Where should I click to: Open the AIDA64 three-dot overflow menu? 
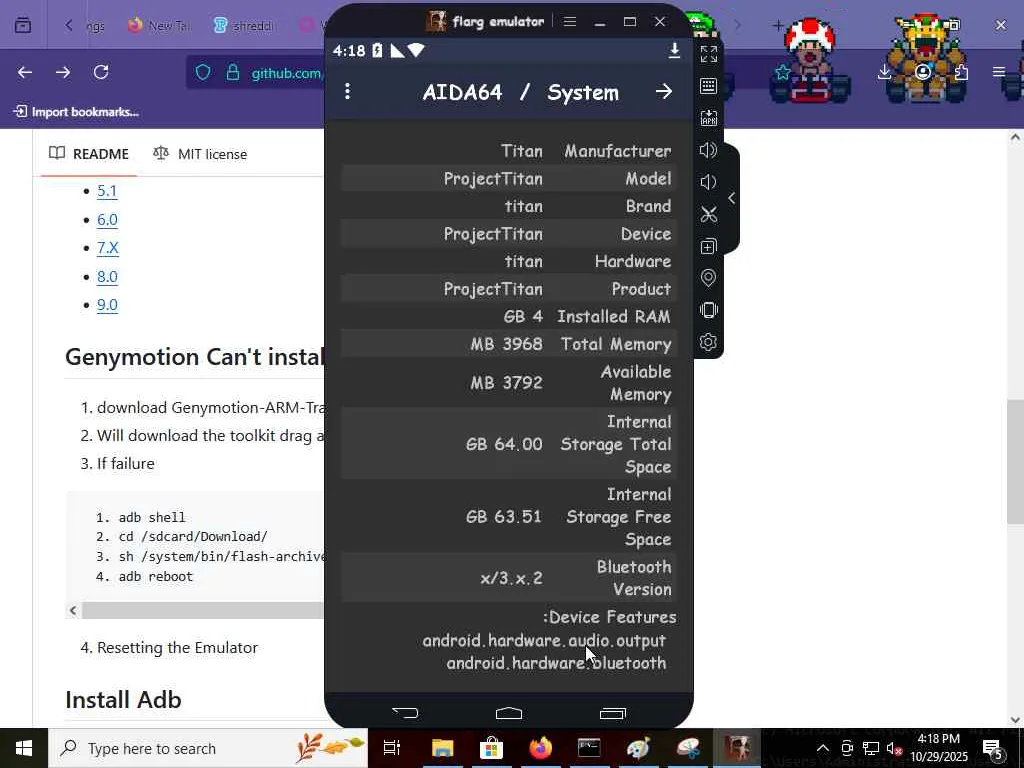(x=347, y=91)
